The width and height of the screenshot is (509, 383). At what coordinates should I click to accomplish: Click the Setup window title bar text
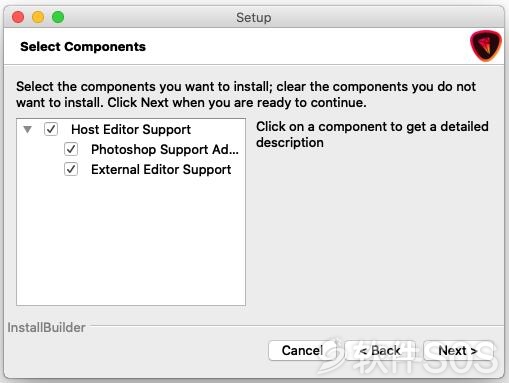(x=254, y=17)
